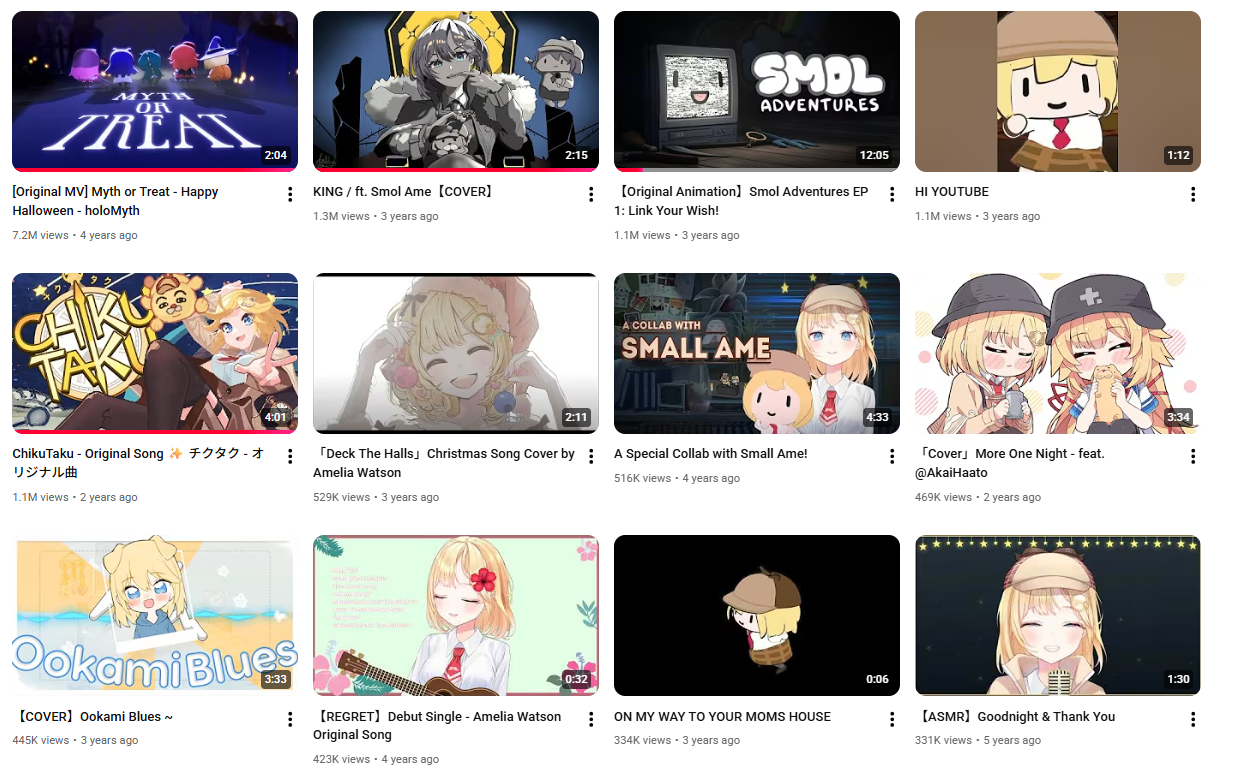The height and width of the screenshot is (770, 1235).
Task: Open the three-dot menu for REGRET Debut Single
Action: click(x=591, y=720)
